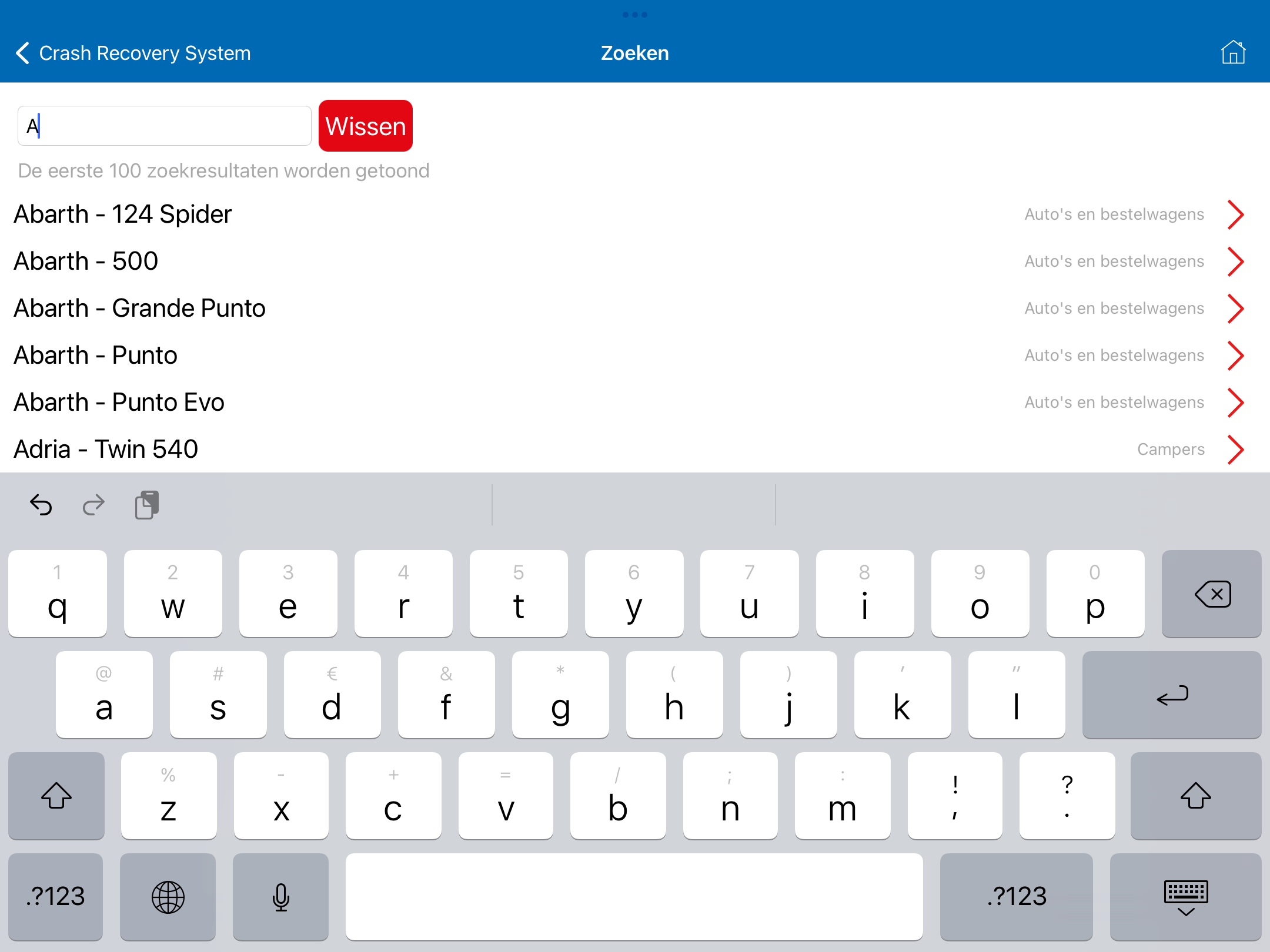This screenshot has width=1270, height=952.
Task: Choose Abarth - Punto Evo result
Action: [635, 402]
